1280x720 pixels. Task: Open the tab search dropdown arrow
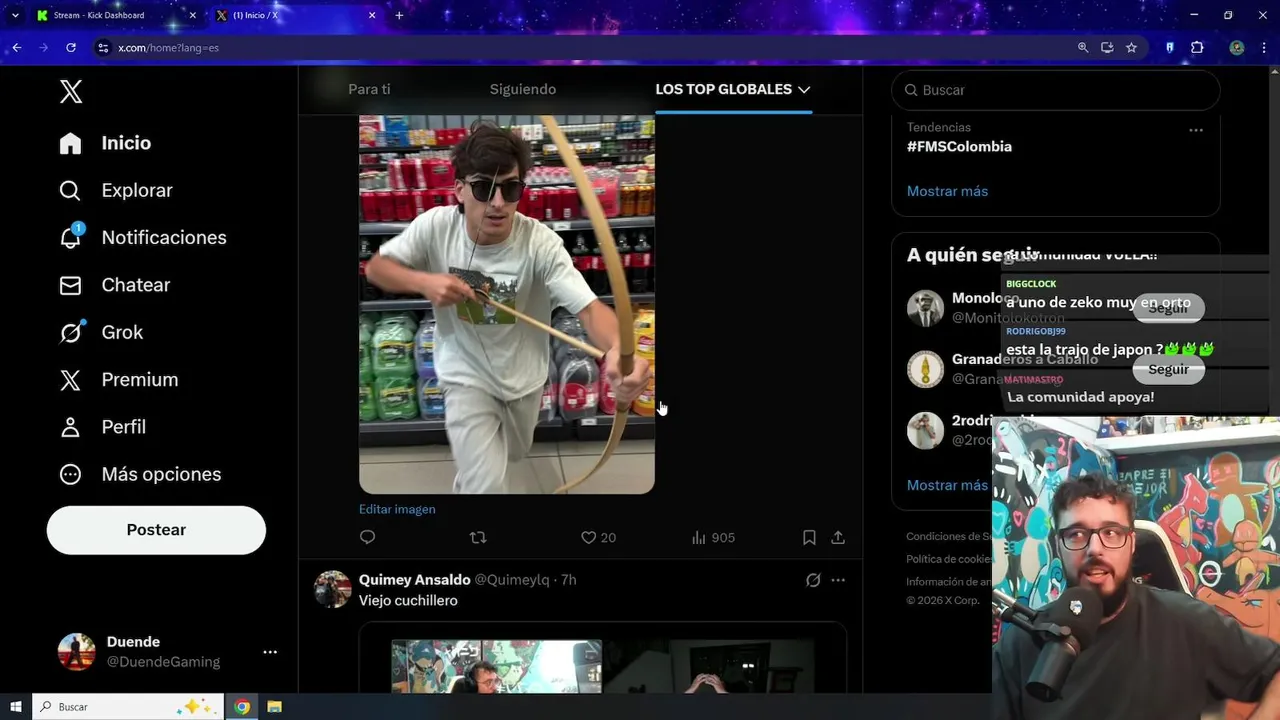[x=15, y=15]
